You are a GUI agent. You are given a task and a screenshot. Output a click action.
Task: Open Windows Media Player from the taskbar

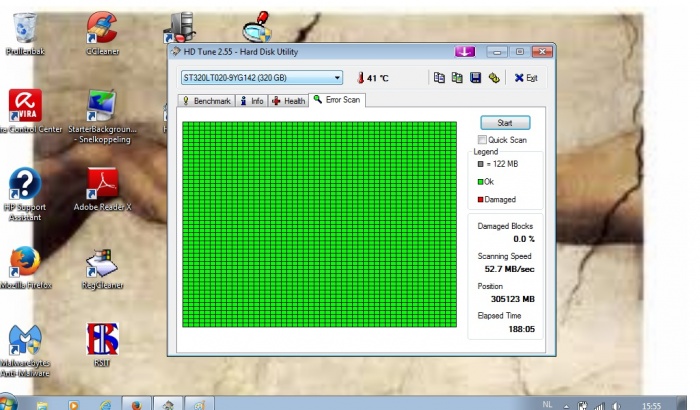74,404
